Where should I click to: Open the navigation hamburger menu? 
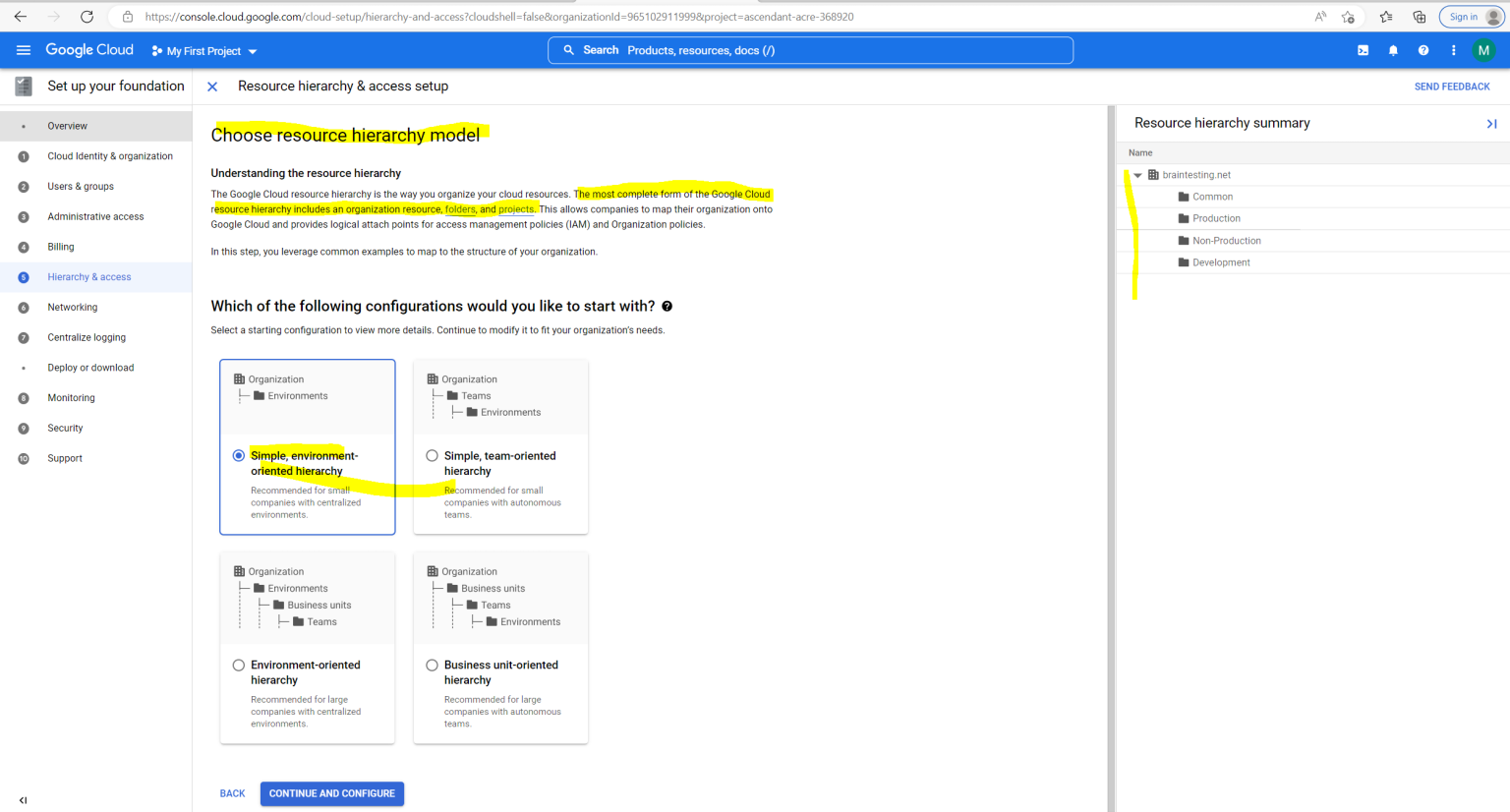point(24,50)
